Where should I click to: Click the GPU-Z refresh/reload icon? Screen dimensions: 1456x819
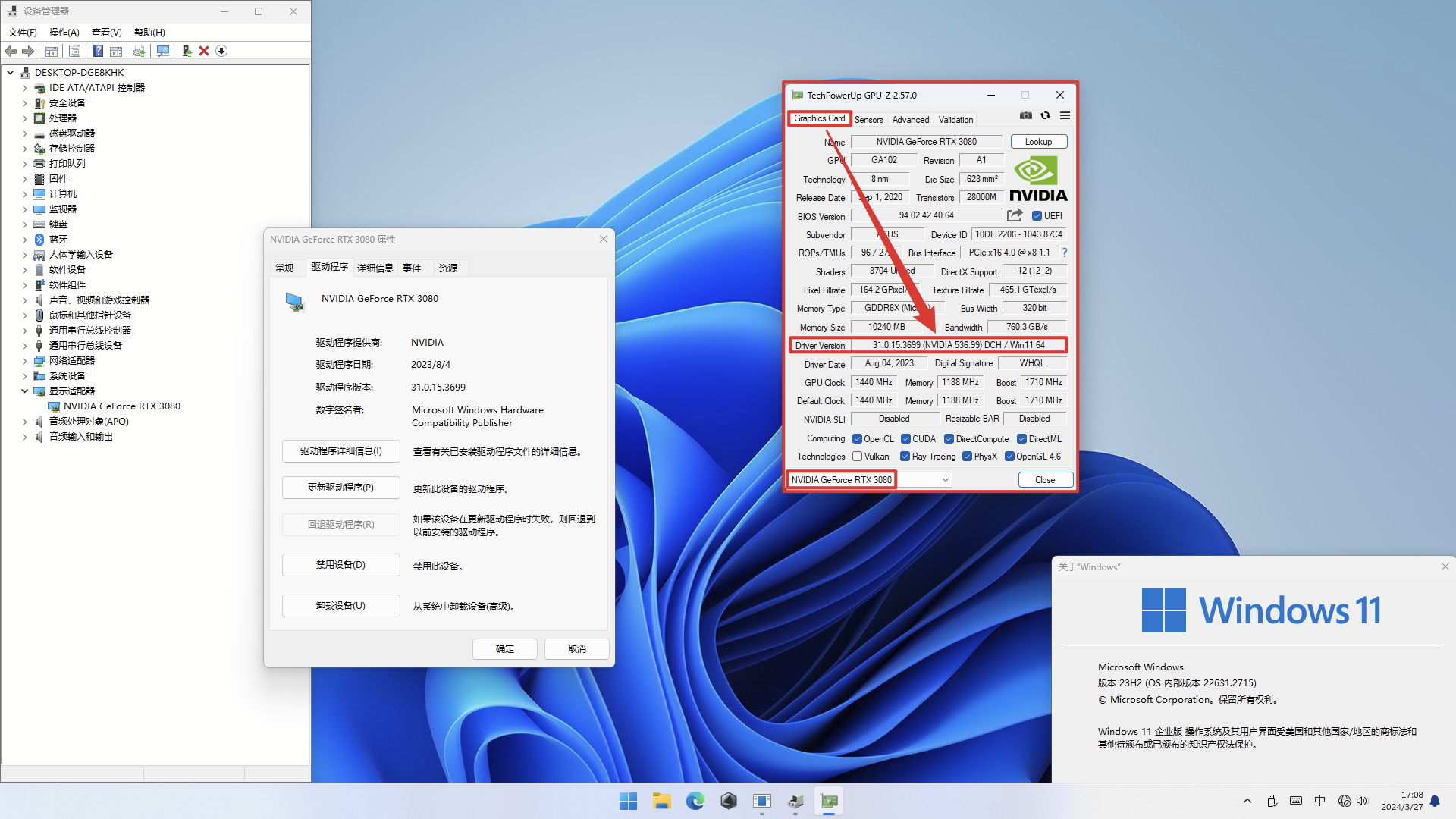click(1045, 115)
